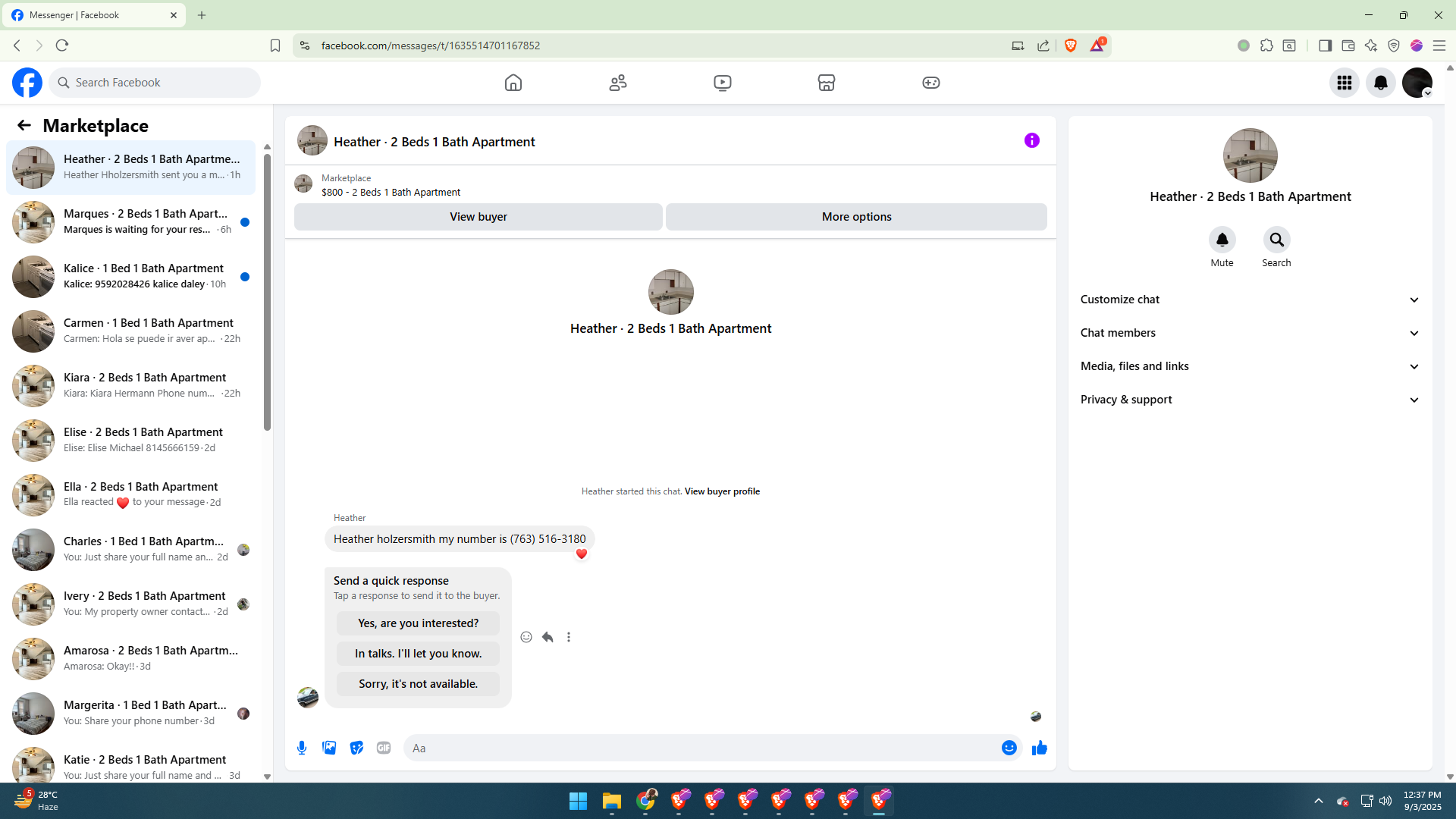Search in conversation magnifier icon
1456x819 pixels.
coord(1277,240)
